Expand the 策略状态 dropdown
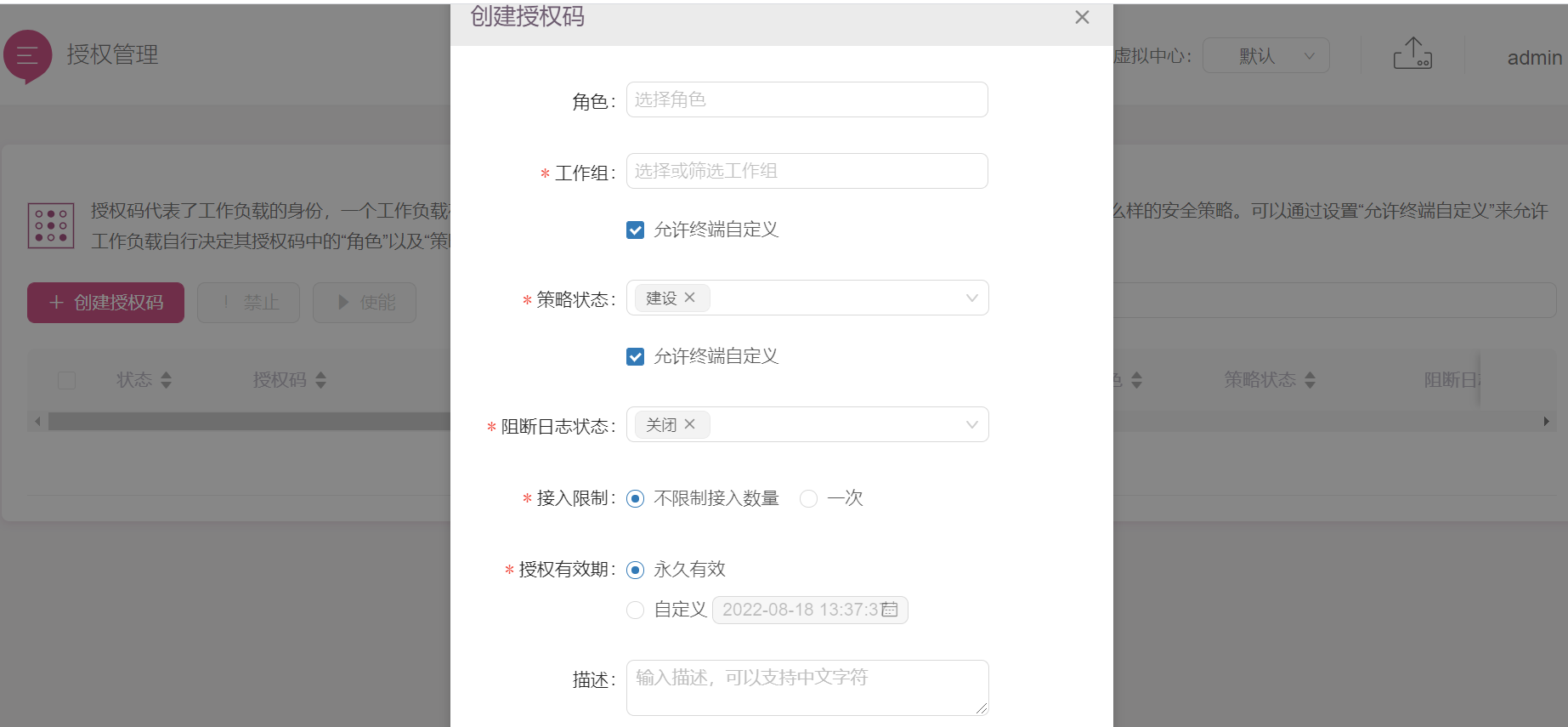This screenshot has width=1568, height=727. point(971,298)
